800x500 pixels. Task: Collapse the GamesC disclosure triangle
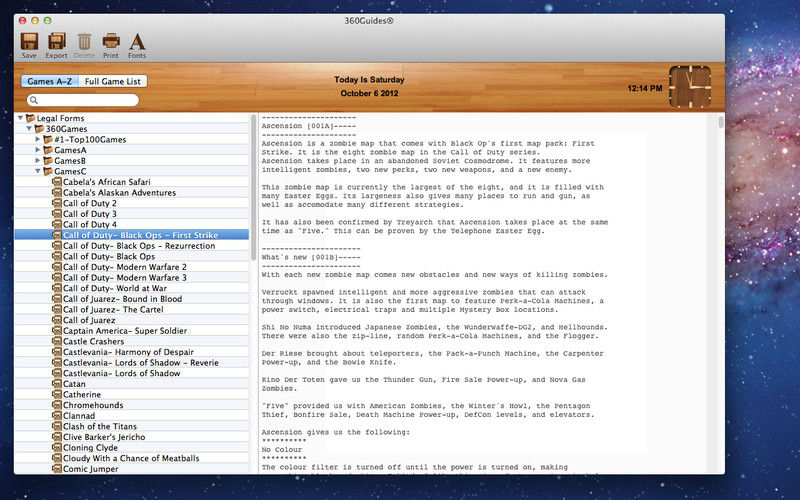[x=38, y=171]
